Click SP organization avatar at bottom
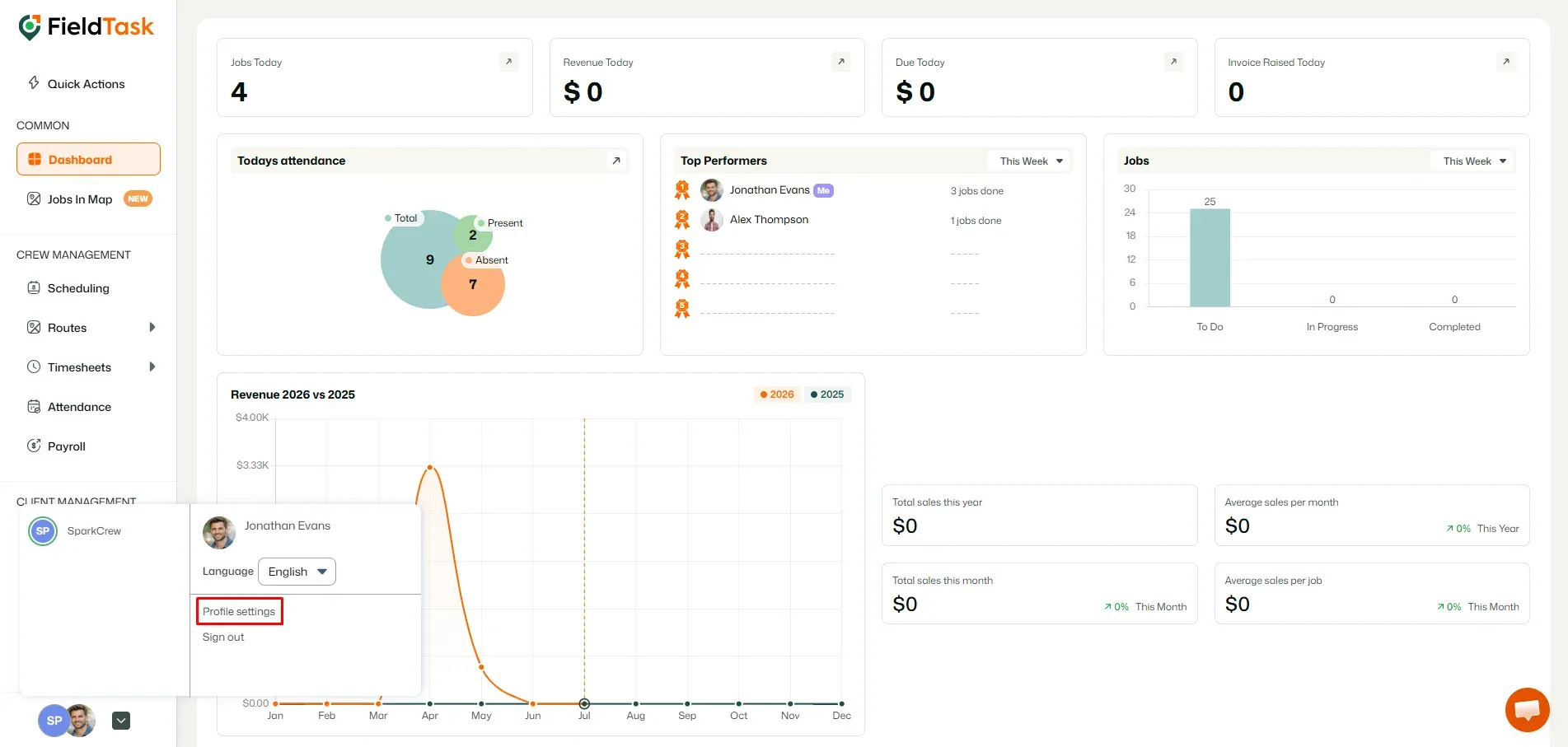 [x=53, y=721]
